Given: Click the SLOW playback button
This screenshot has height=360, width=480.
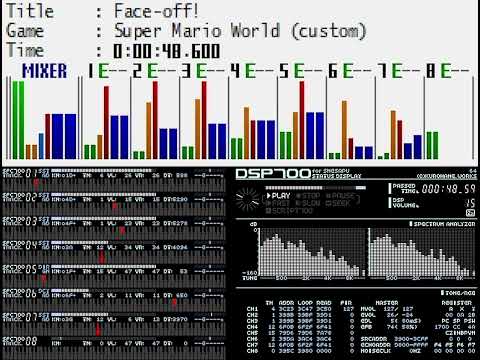Looking at the screenshot, I should pos(308,203).
